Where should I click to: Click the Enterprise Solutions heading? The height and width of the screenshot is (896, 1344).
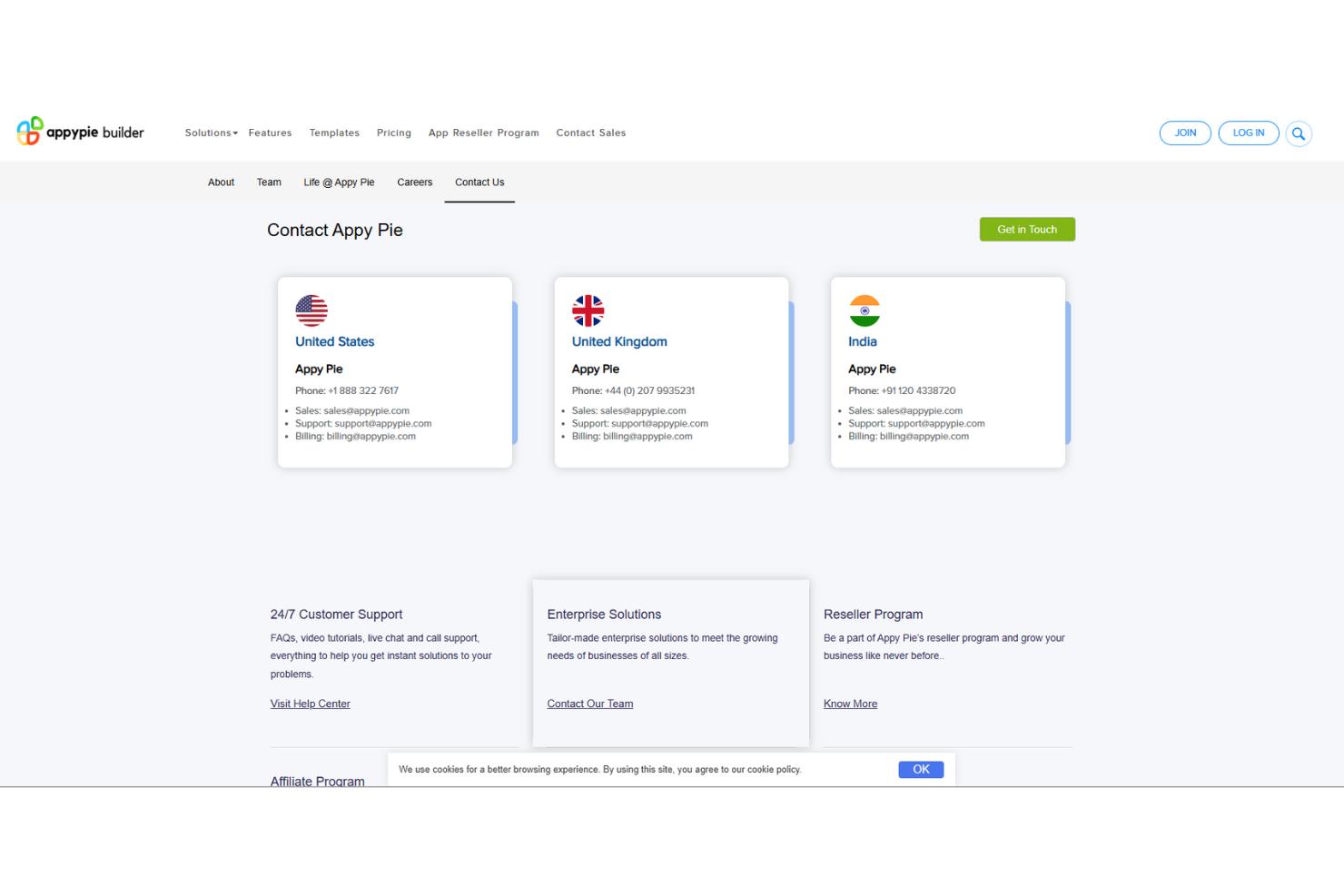(604, 615)
